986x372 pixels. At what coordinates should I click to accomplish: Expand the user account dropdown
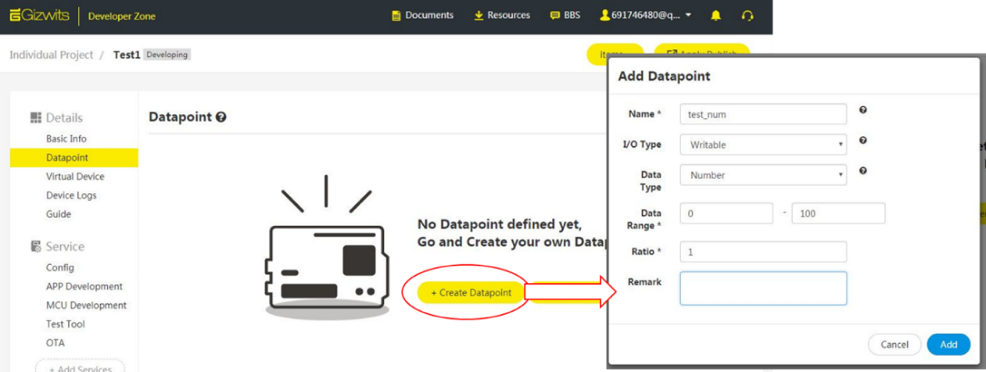pos(646,15)
